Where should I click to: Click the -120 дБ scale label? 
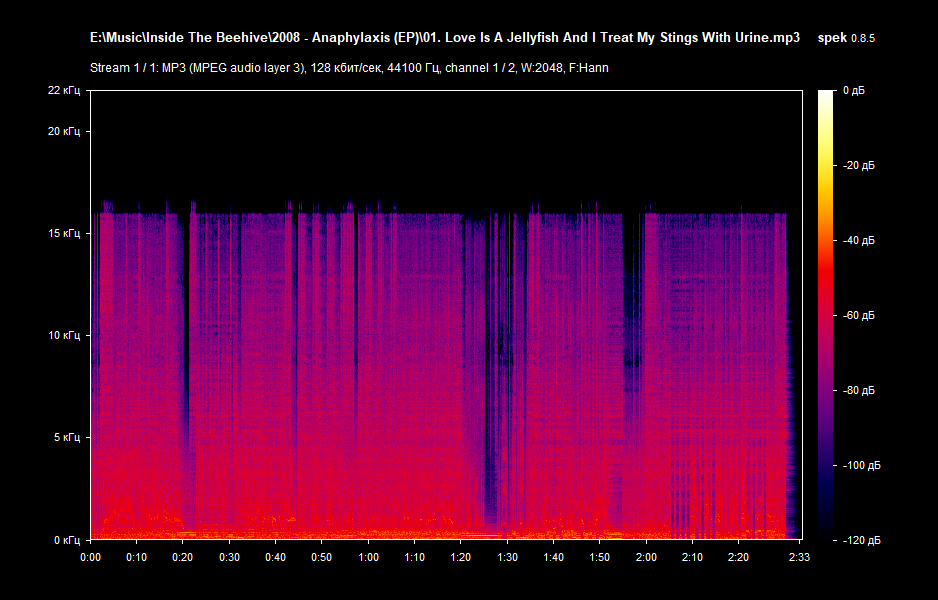point(860,540)
